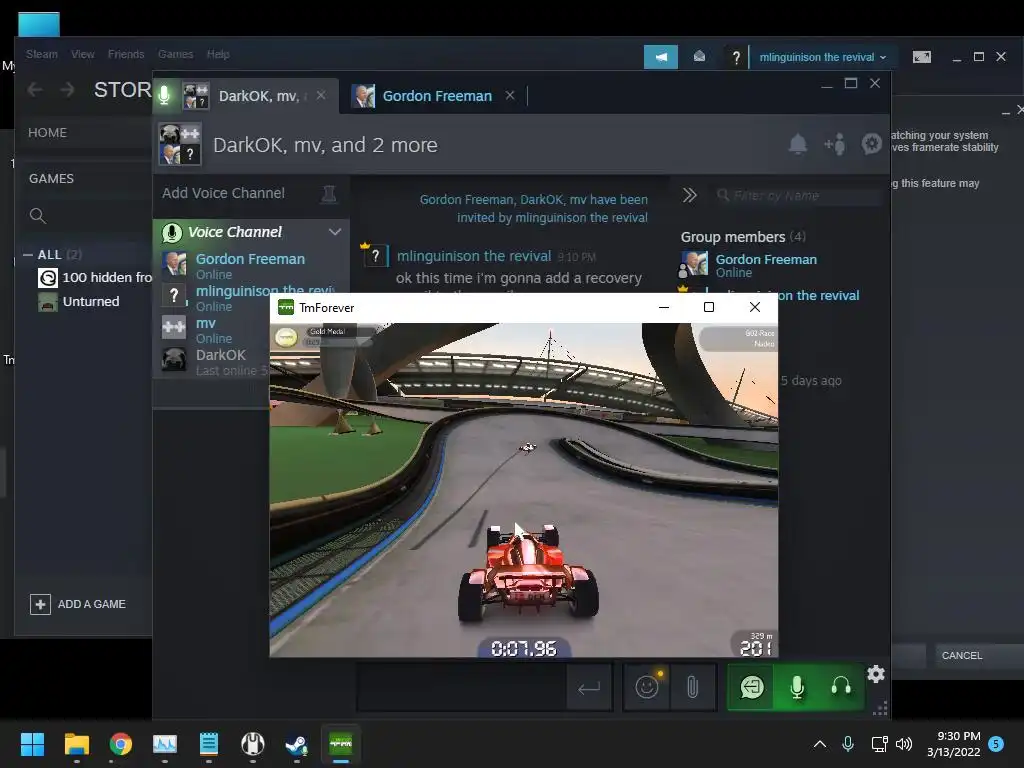Click HOME in the Steam library sidebar
The height and width of the screenshot is (768, 1024).
pyautogui.click(x=48, y=133)
